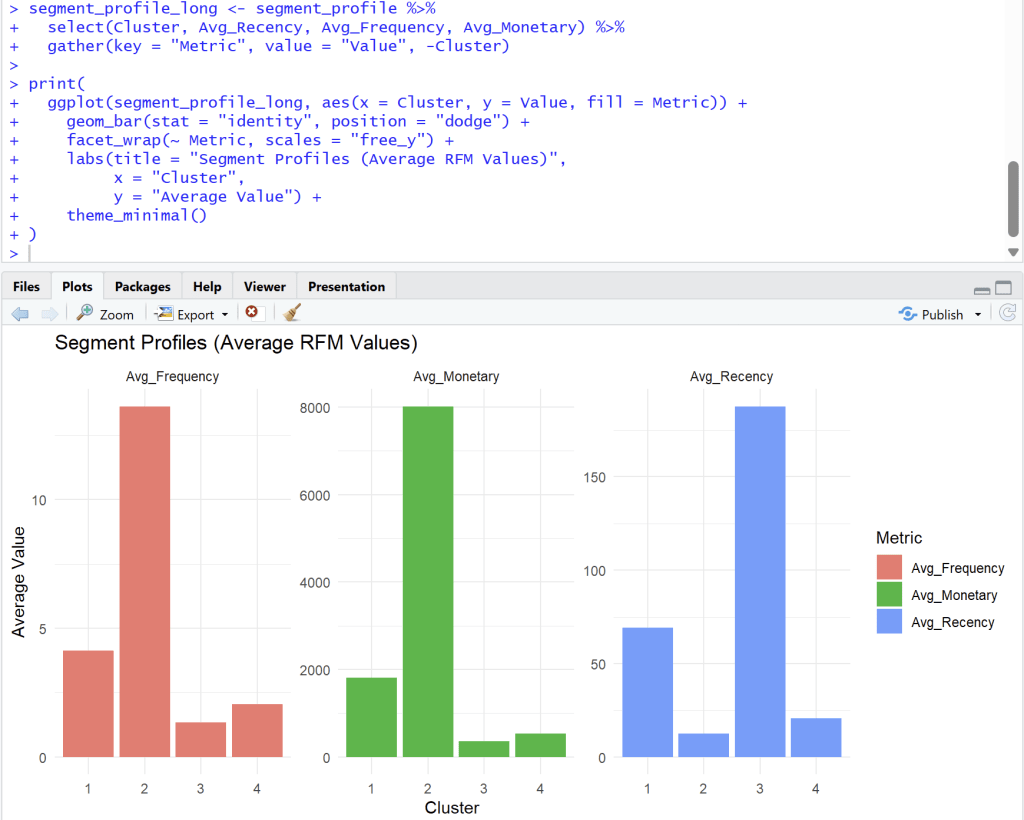The image size is (1024, 820).
Task: Open the Help tab
Action: 207,287
